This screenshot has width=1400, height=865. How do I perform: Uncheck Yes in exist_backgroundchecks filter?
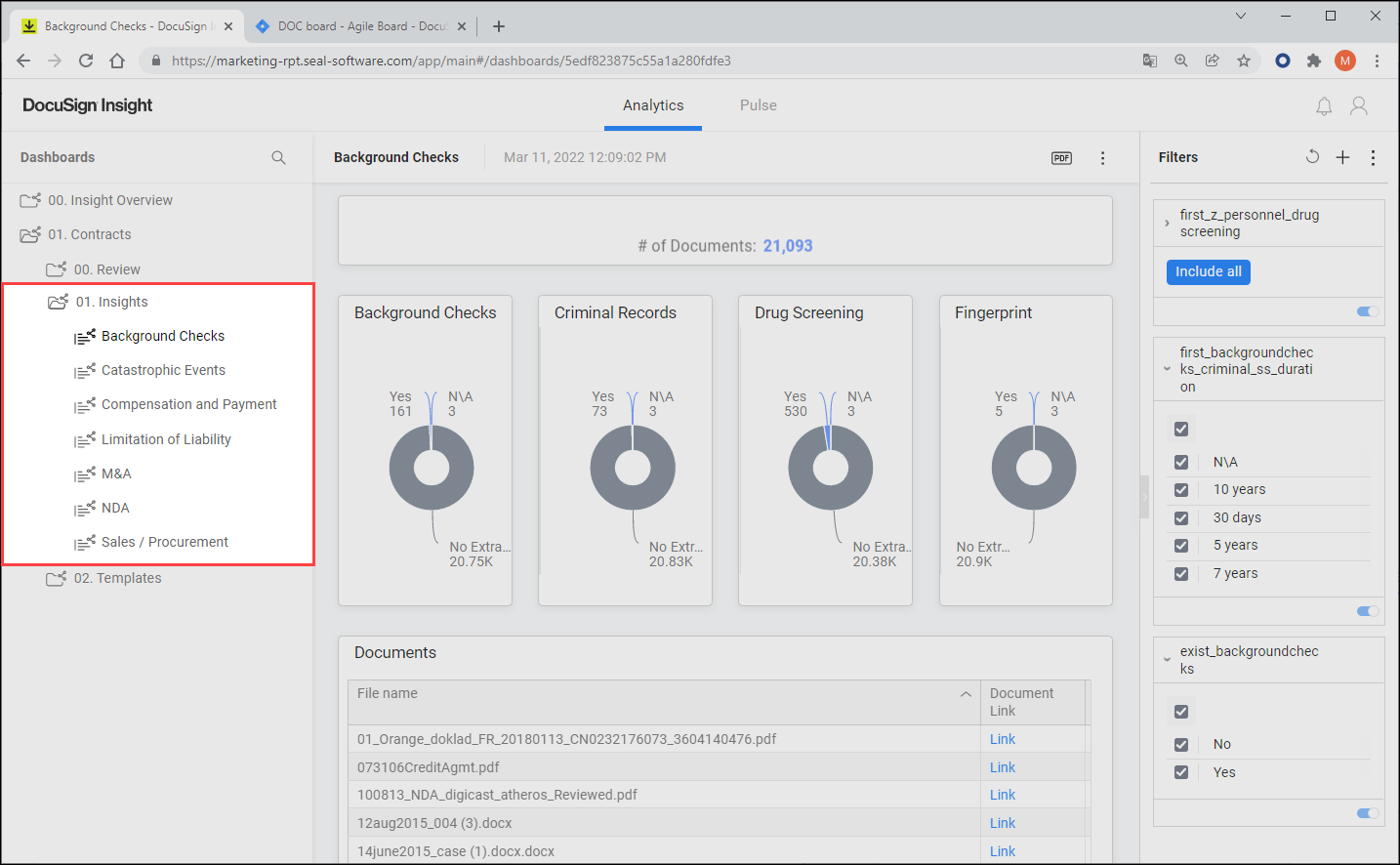click(1181, 772)
